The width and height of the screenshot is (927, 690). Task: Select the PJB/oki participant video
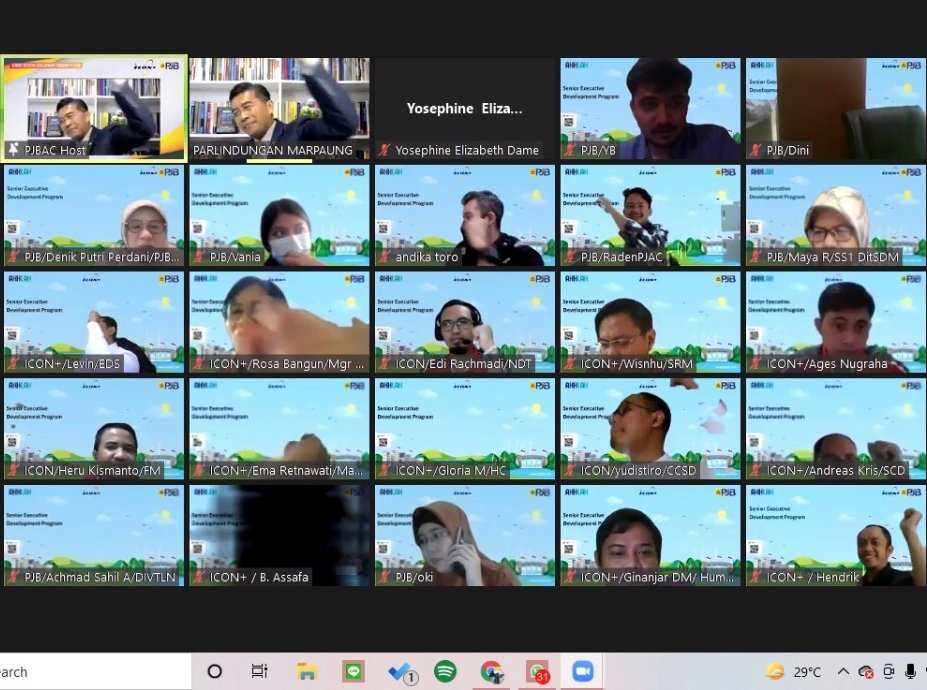(464, 534)
